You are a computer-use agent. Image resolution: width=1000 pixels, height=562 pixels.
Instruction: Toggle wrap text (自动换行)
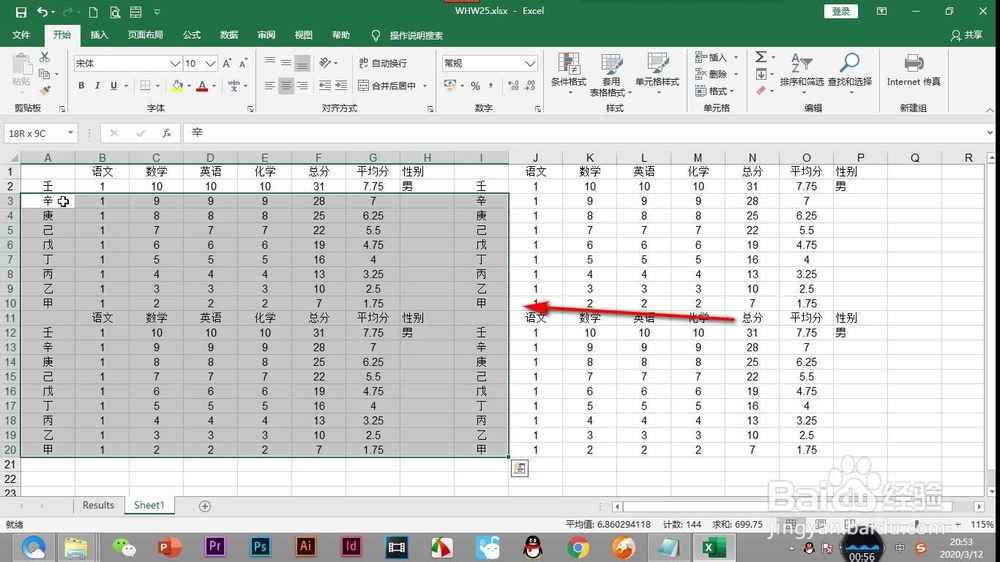pyautogui.click(x=383, y=63)
